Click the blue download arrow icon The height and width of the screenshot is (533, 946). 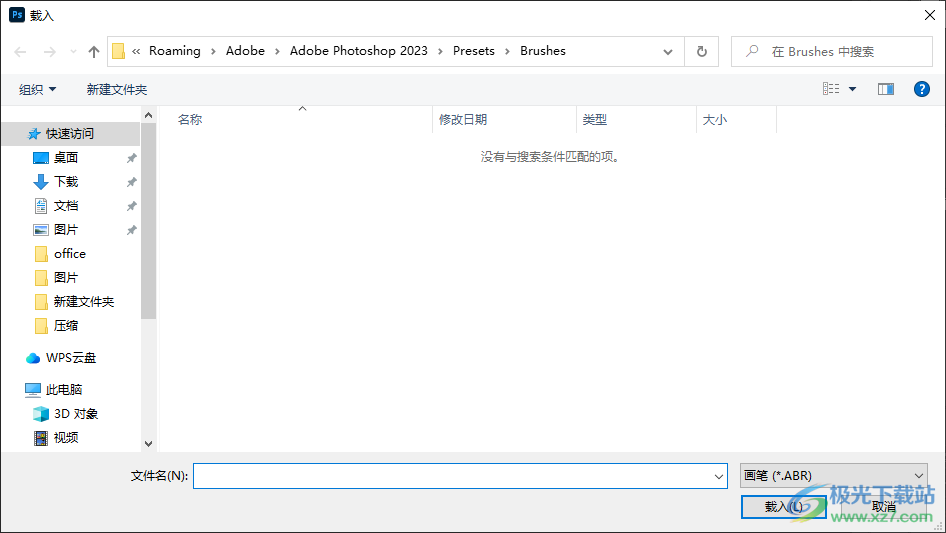pyautogui.click(x=40, y=182)
